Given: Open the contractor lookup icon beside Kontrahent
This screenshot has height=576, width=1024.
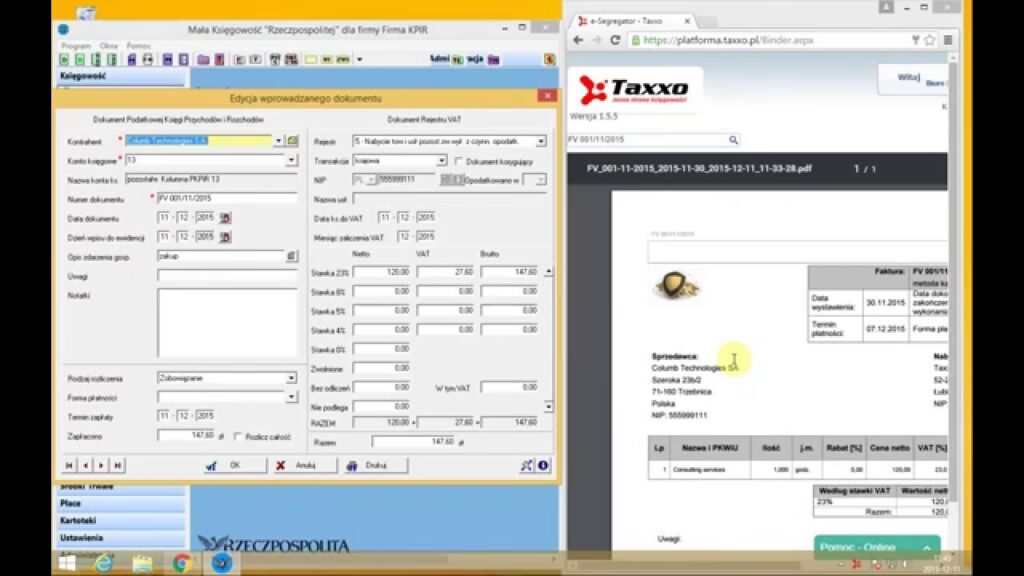Looking at the screenshot, I should pos(293,141).
